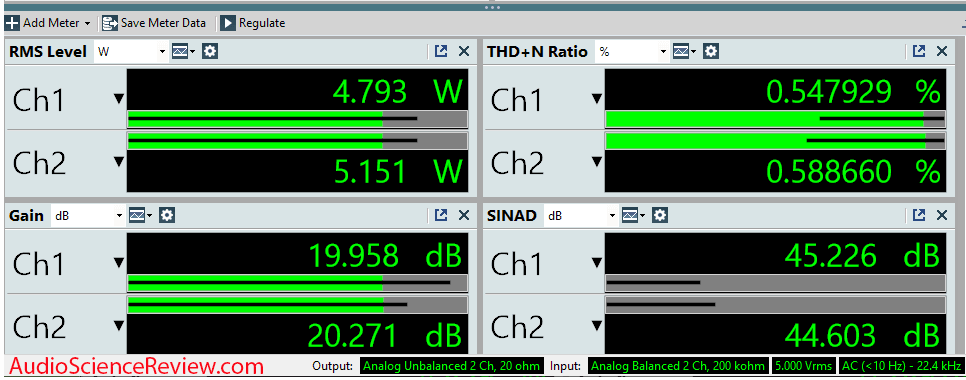Open SINAD unit dropdown showing dB
Viewport: 966px width, 380px height.
pyautogui.click(x=580, y=216)
